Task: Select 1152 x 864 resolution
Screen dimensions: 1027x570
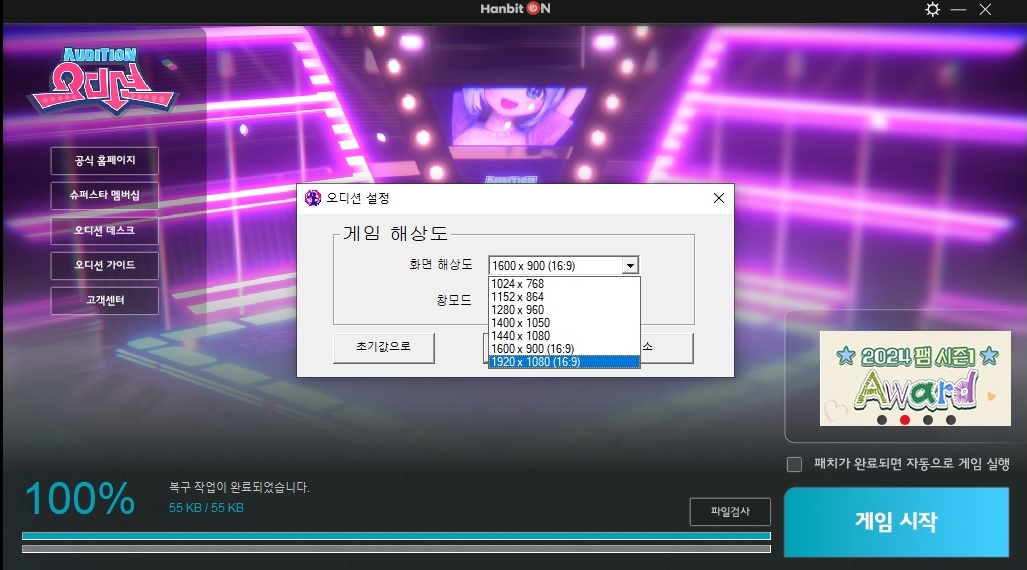Action: [564, 297]
